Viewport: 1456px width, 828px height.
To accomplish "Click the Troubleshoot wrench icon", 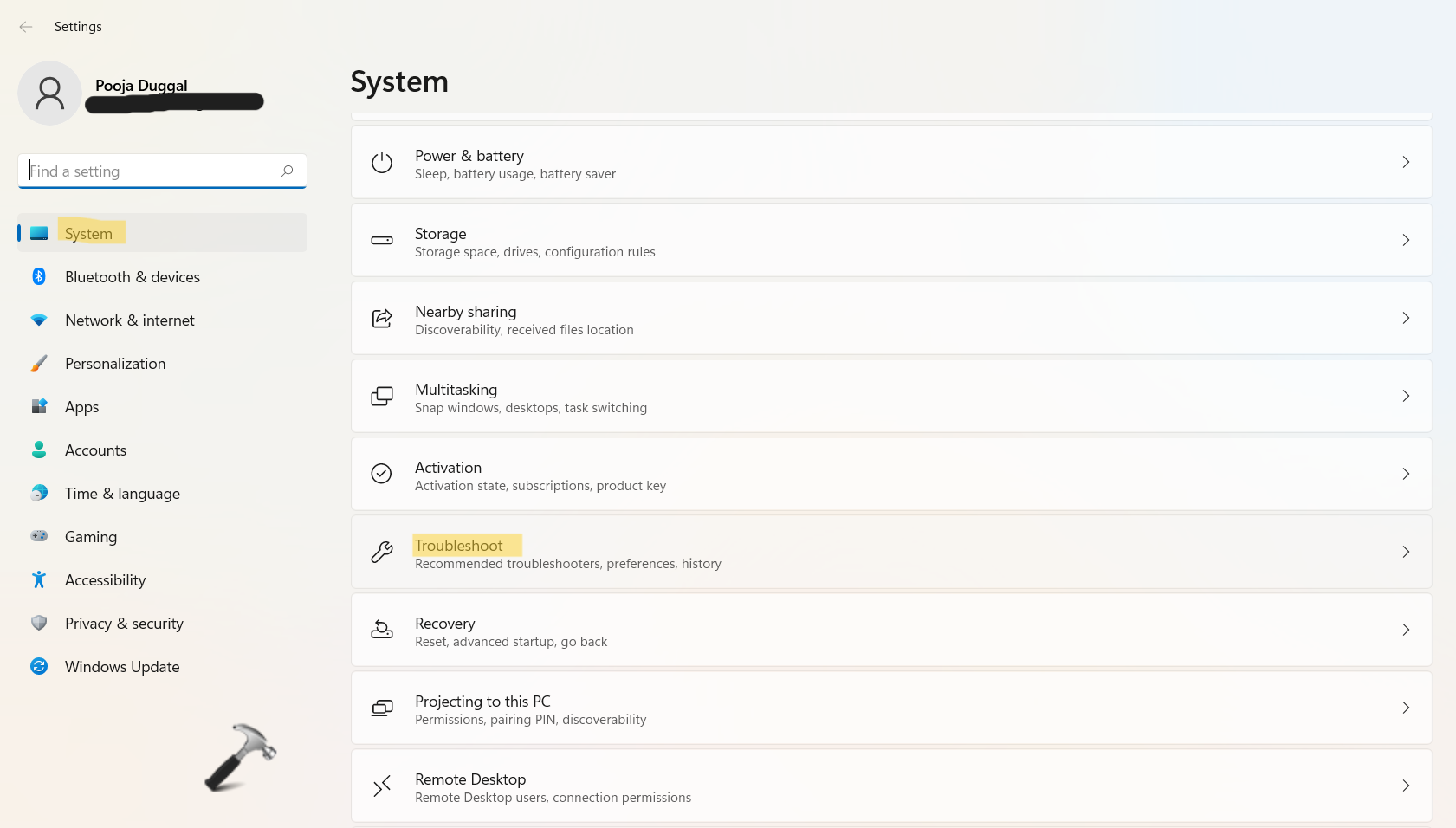I will click(x=382, y=553).
